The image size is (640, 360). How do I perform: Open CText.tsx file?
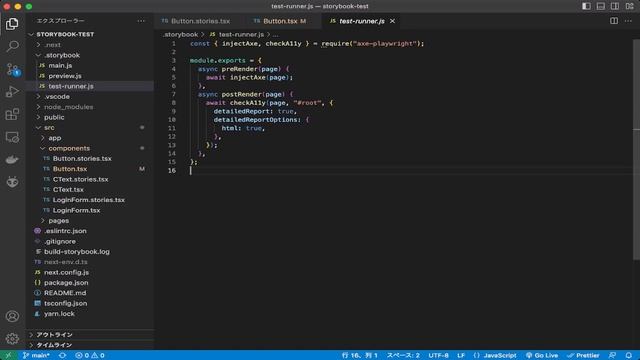tap(90, 189)
